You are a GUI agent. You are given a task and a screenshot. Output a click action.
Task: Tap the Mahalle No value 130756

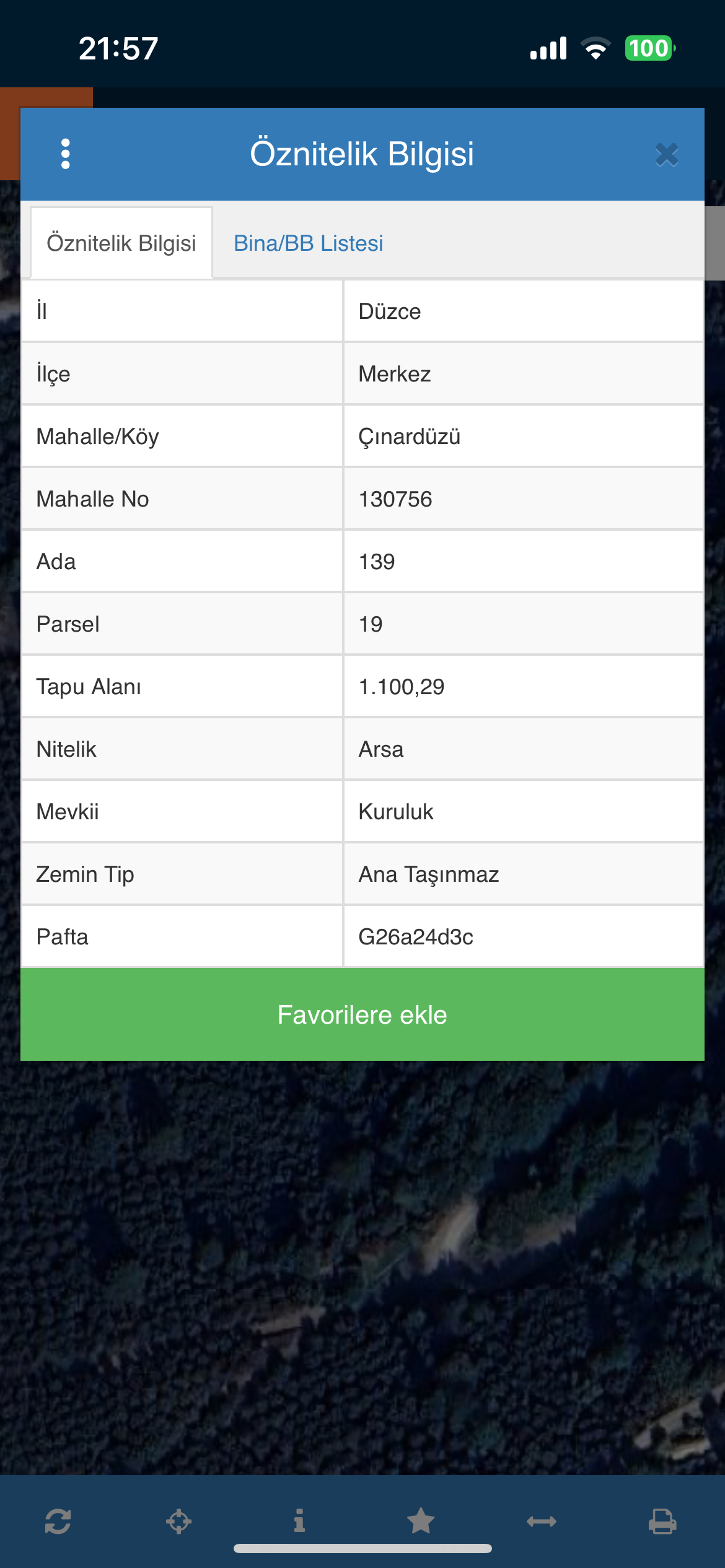point(523,499)
